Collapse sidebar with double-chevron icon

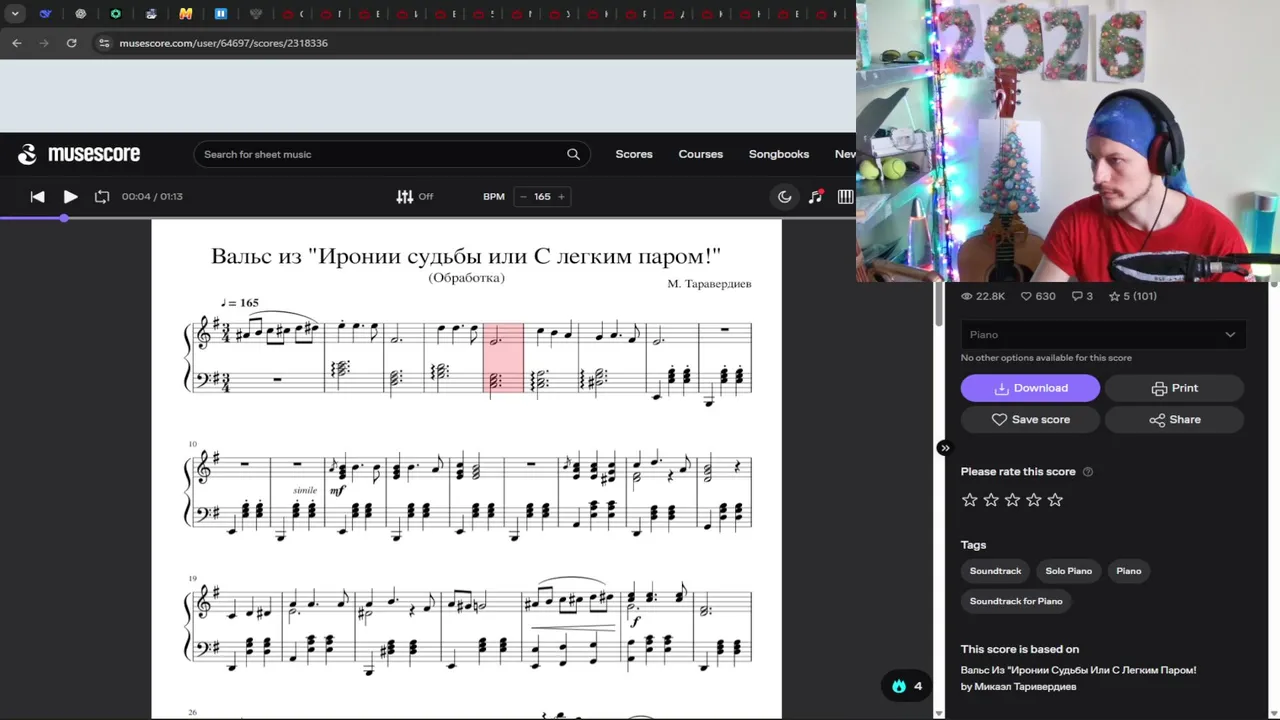[x=945, y=448]
